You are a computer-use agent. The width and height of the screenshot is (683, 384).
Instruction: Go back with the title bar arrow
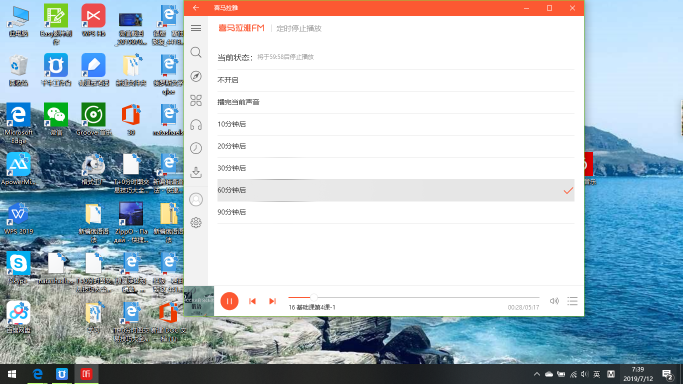point(196,8)
